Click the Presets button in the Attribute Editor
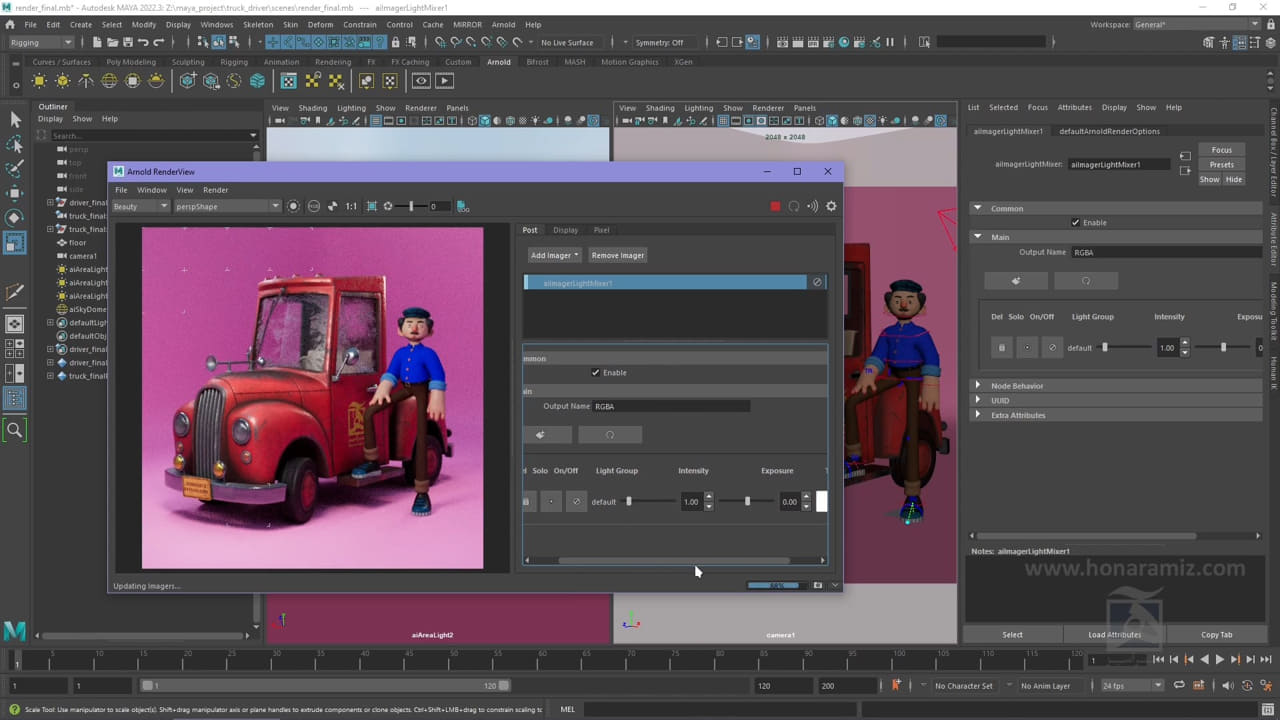The width and height of the screenshot is (1280, 720). point(1221,164)
